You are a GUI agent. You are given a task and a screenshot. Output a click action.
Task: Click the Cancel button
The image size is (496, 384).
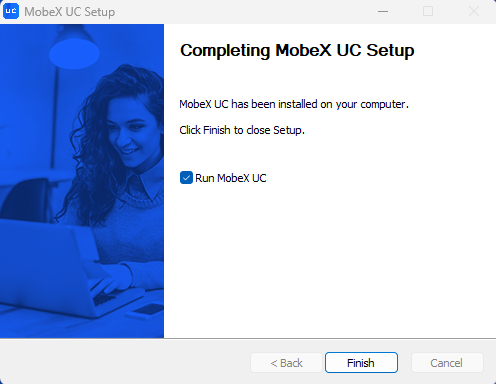[447, 362]
